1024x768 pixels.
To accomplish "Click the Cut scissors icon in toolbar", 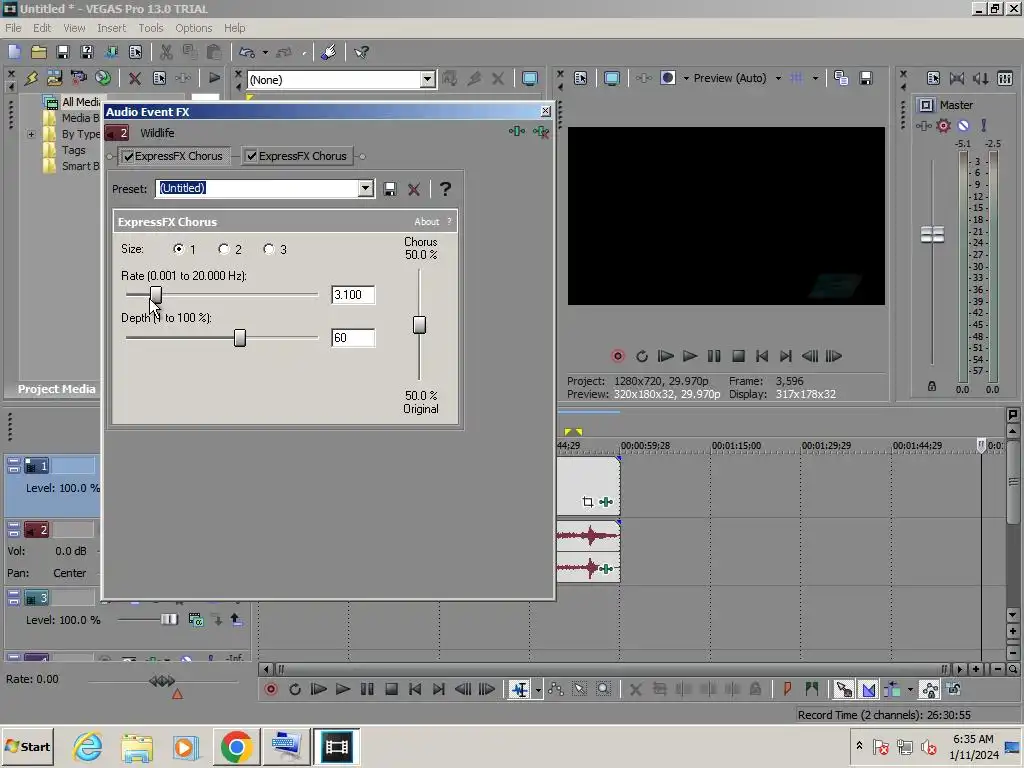I will 167,52.
